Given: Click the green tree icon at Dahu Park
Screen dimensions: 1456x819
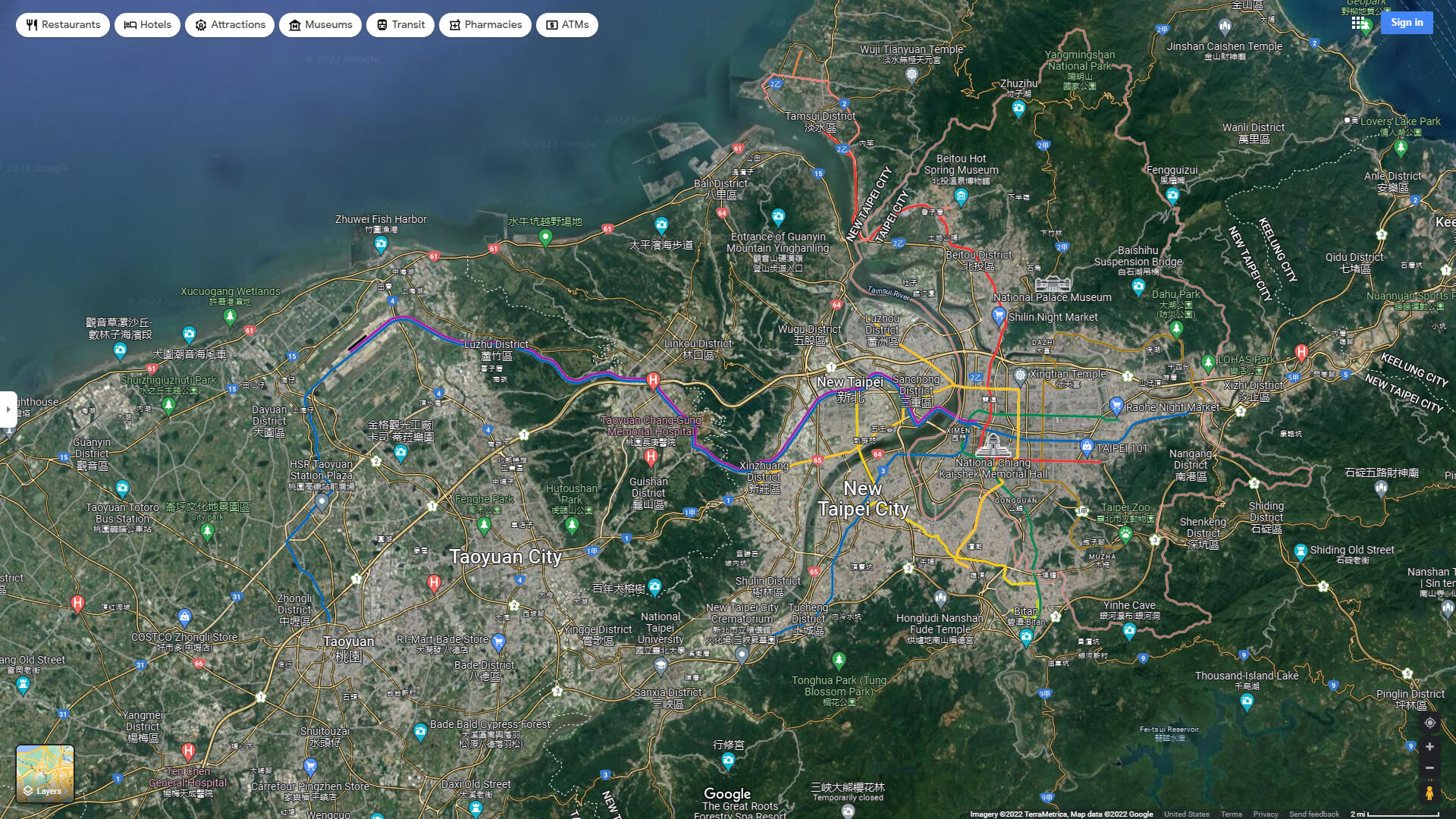Looking at the screenshot, I should [x=1177, y=327].
